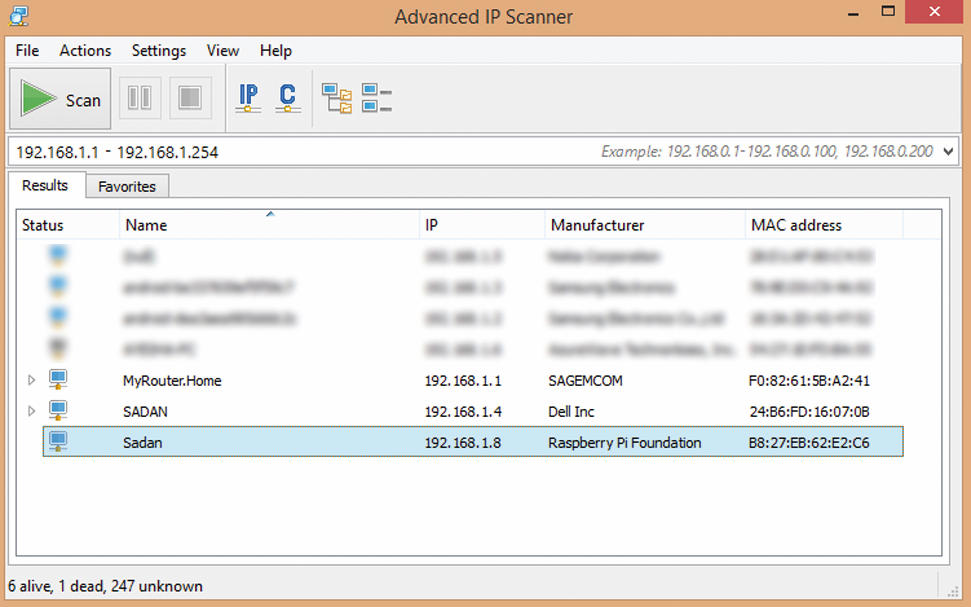
Task: Click the MyRouter.Home computer status icon
Action: tap(58, 379)
